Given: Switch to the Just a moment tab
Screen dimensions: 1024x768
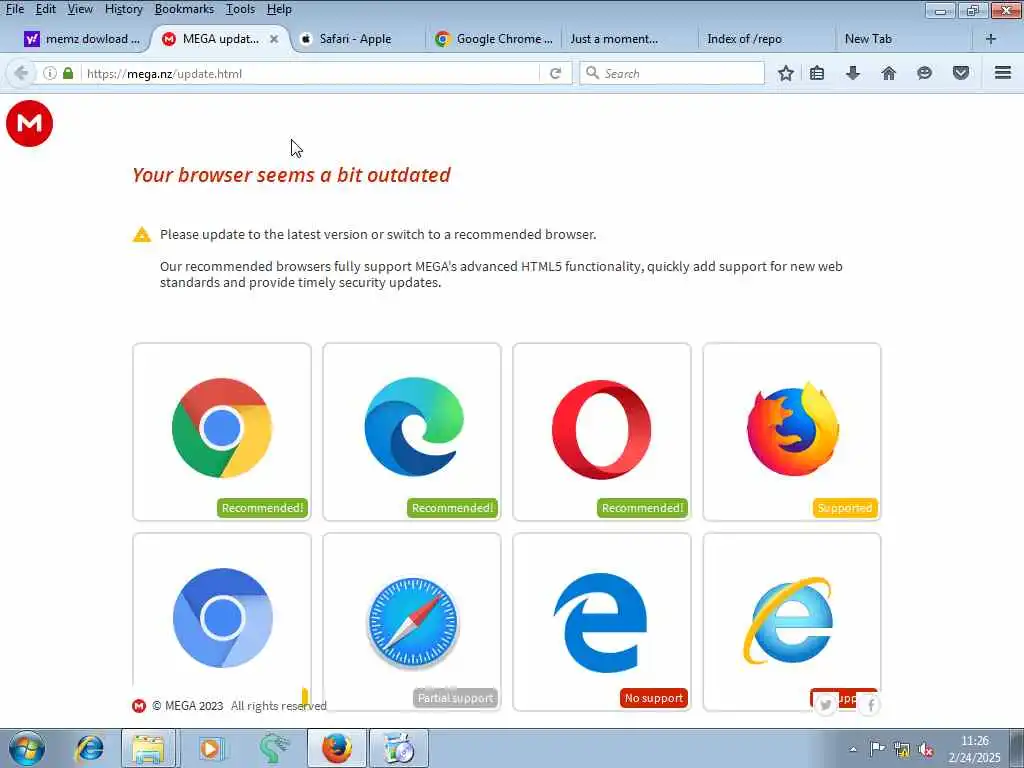Looking at the screenshot, I should 628,39.
